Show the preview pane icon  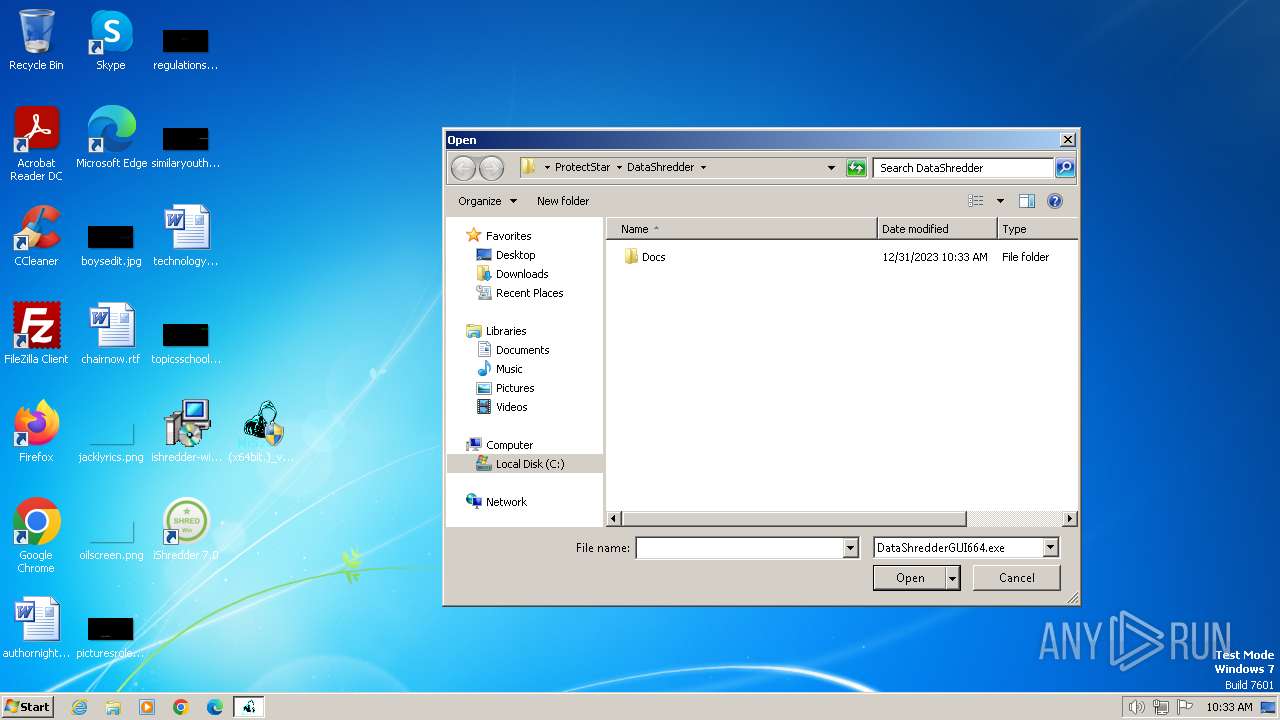pyautogui.click(x=1026, y=201)
